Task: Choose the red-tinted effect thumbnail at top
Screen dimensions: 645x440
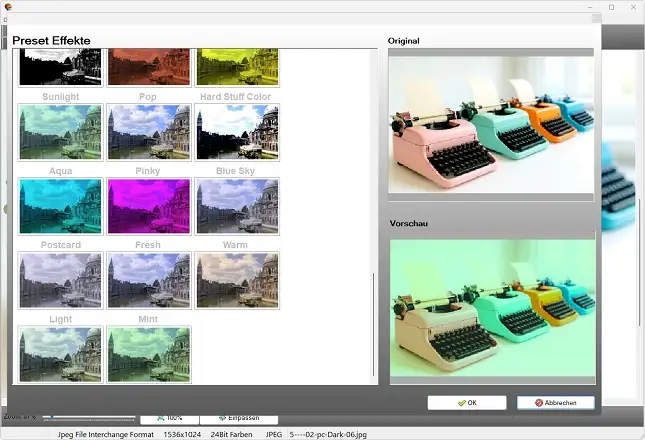Action: (x=148, y=66)
